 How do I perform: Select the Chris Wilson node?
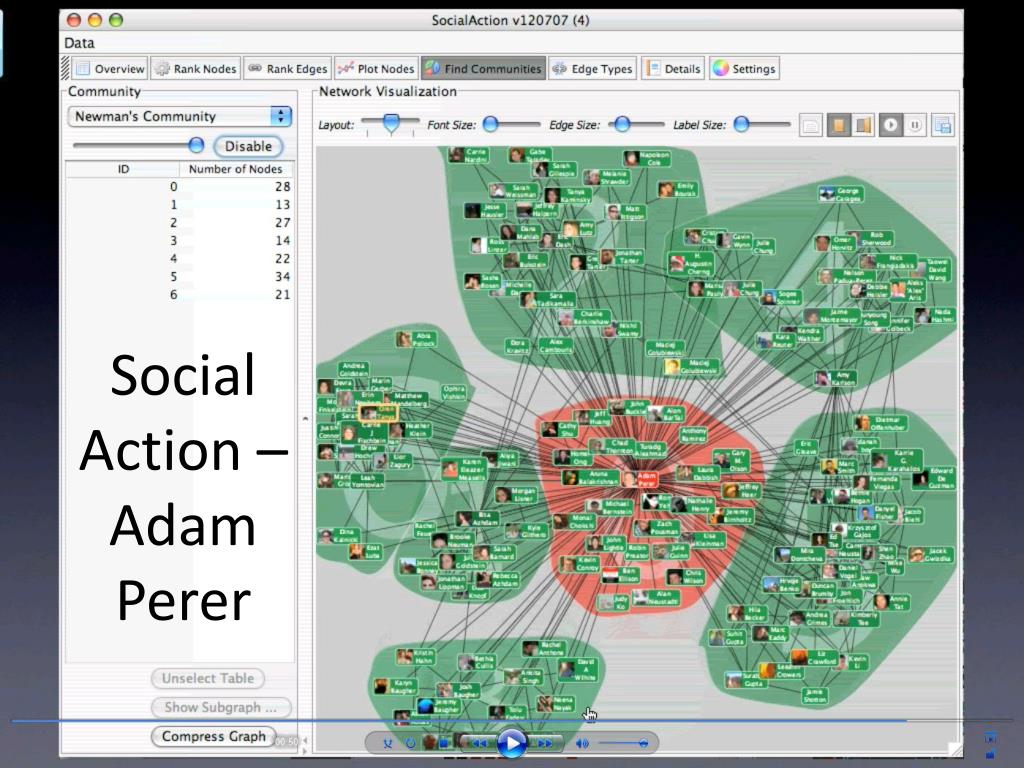pyautogui.click(x=686, y=577)
